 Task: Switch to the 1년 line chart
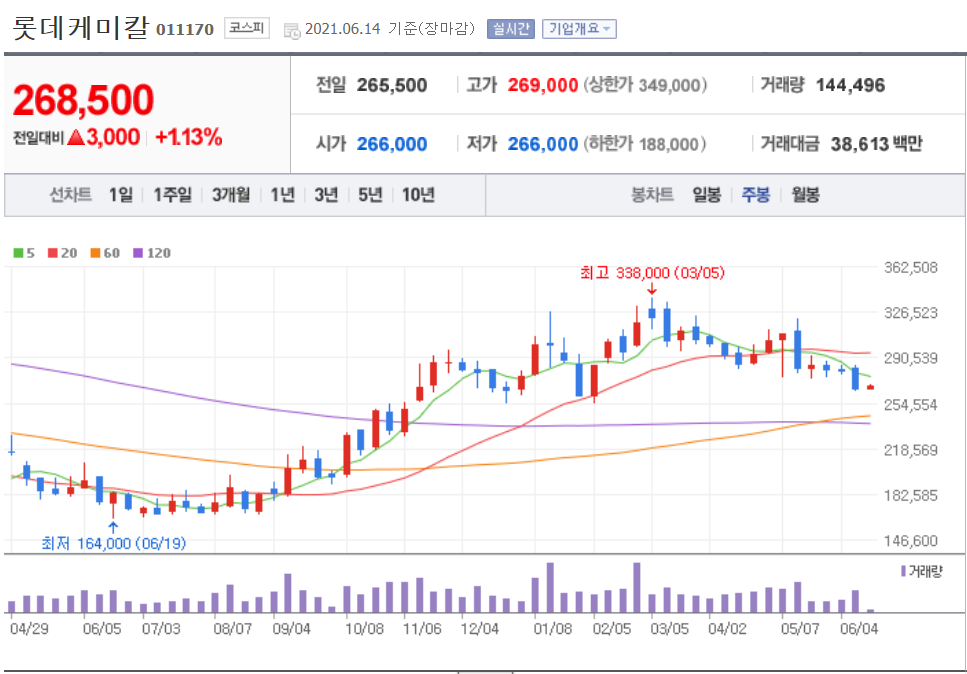[283, 195]
